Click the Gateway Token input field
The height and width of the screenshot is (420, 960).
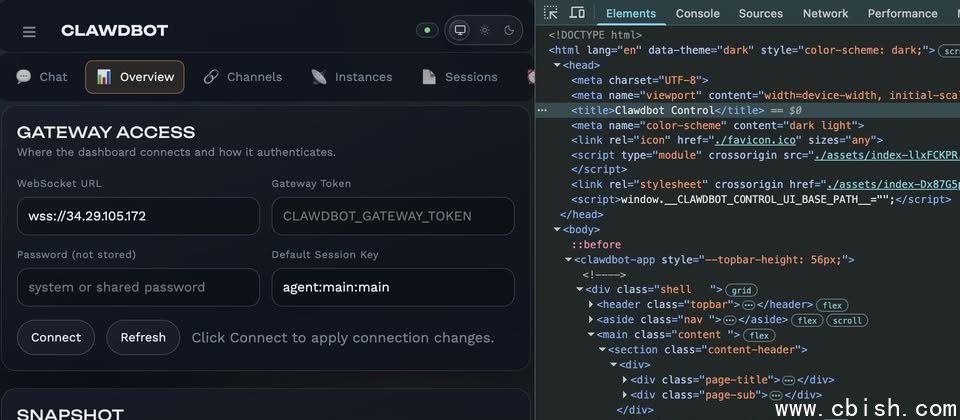point(392,216)
